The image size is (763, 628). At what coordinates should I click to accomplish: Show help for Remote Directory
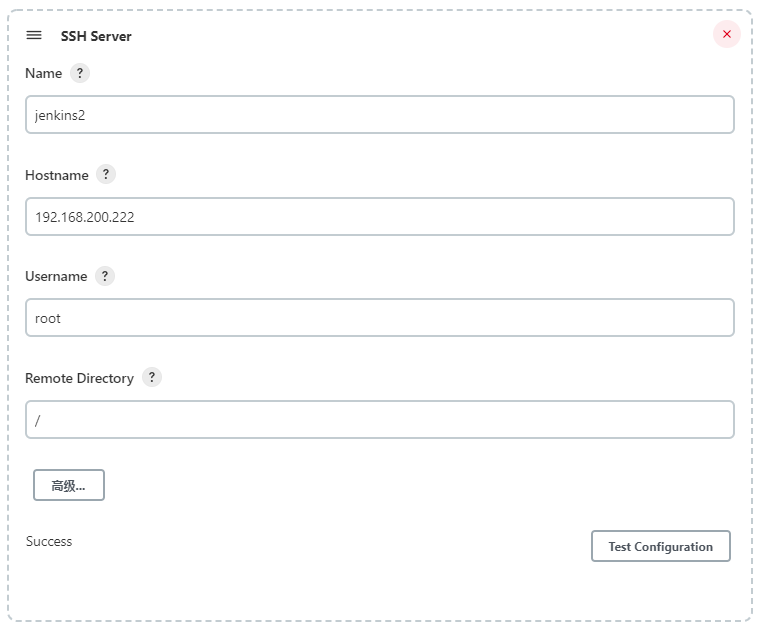tap(151, 377)
